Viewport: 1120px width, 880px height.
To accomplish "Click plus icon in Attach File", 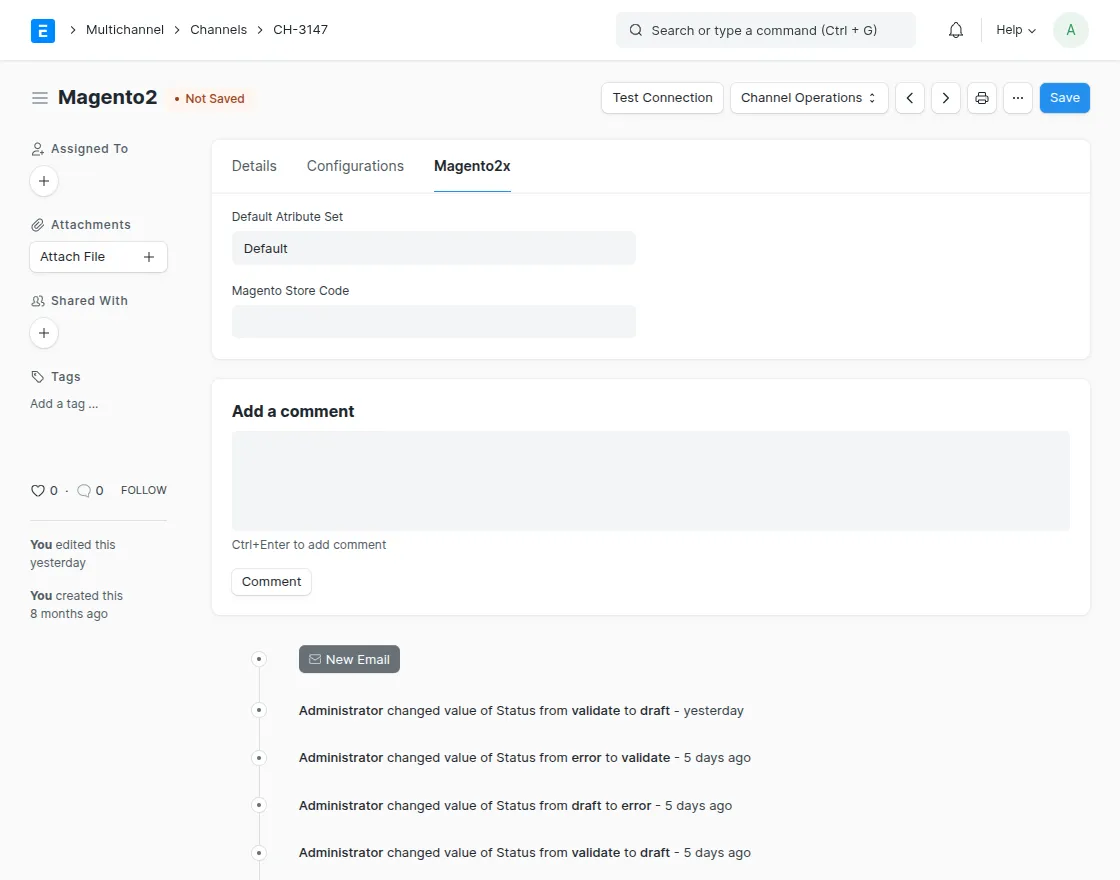I will click(149, 256).
